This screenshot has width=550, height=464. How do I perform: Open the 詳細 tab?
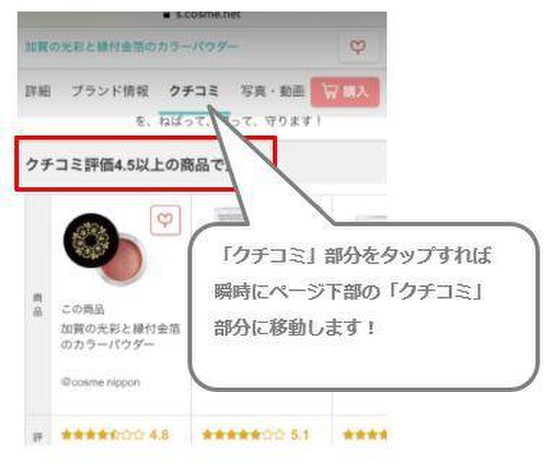pos(38,91)
